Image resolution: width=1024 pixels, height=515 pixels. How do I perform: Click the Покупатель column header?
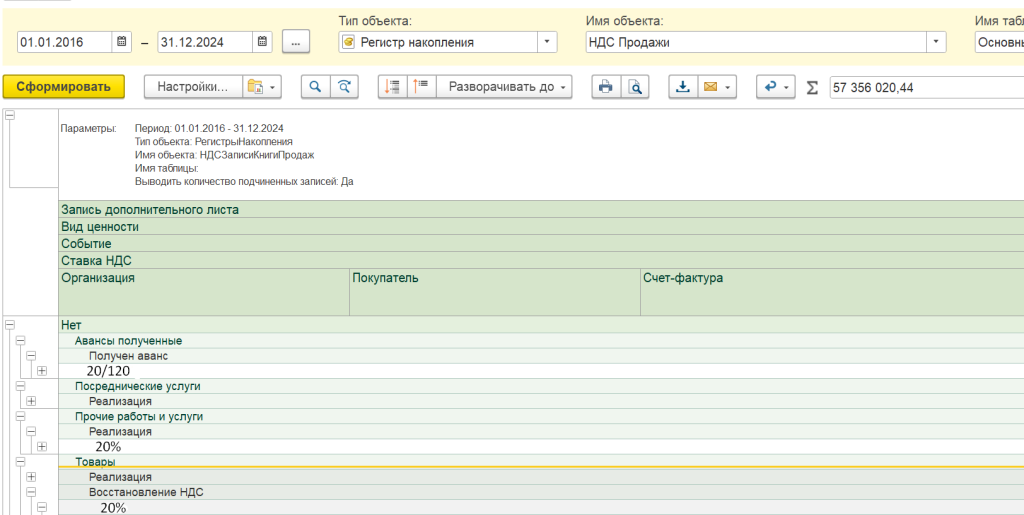495,292
